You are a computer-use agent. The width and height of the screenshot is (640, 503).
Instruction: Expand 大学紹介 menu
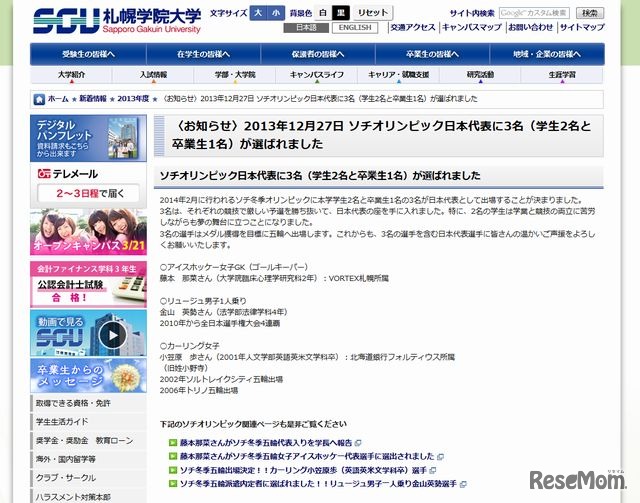tap(71, 75)
